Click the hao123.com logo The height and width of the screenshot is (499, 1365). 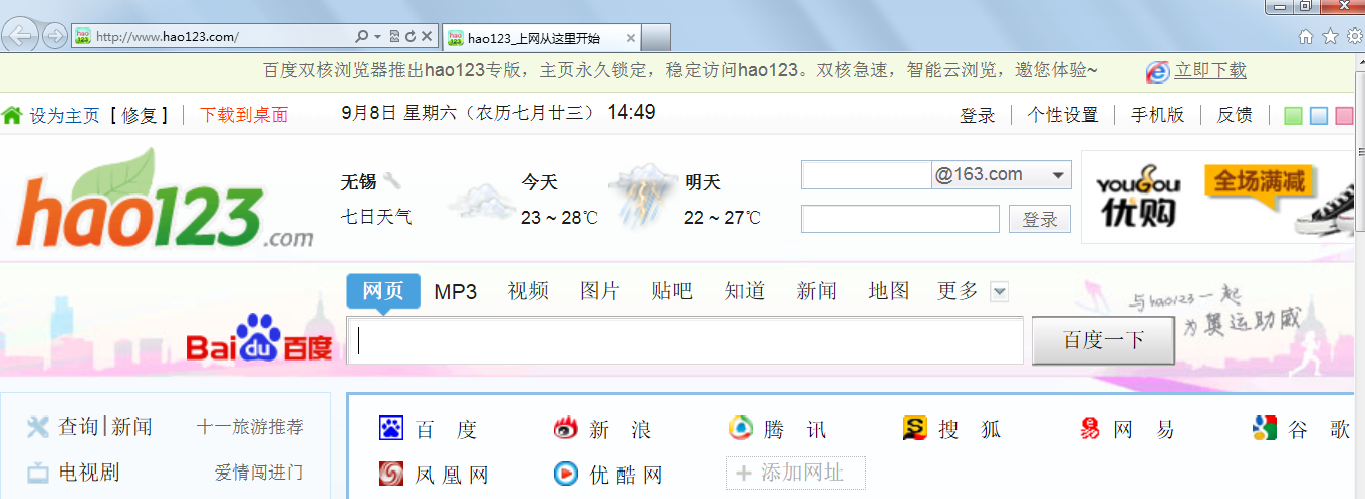coord(165,200)
